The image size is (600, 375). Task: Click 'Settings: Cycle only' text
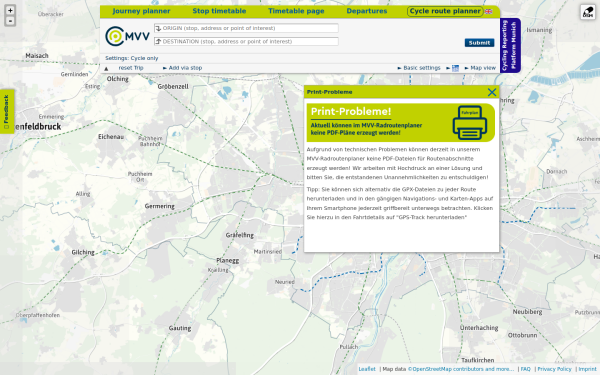point(132,58)
